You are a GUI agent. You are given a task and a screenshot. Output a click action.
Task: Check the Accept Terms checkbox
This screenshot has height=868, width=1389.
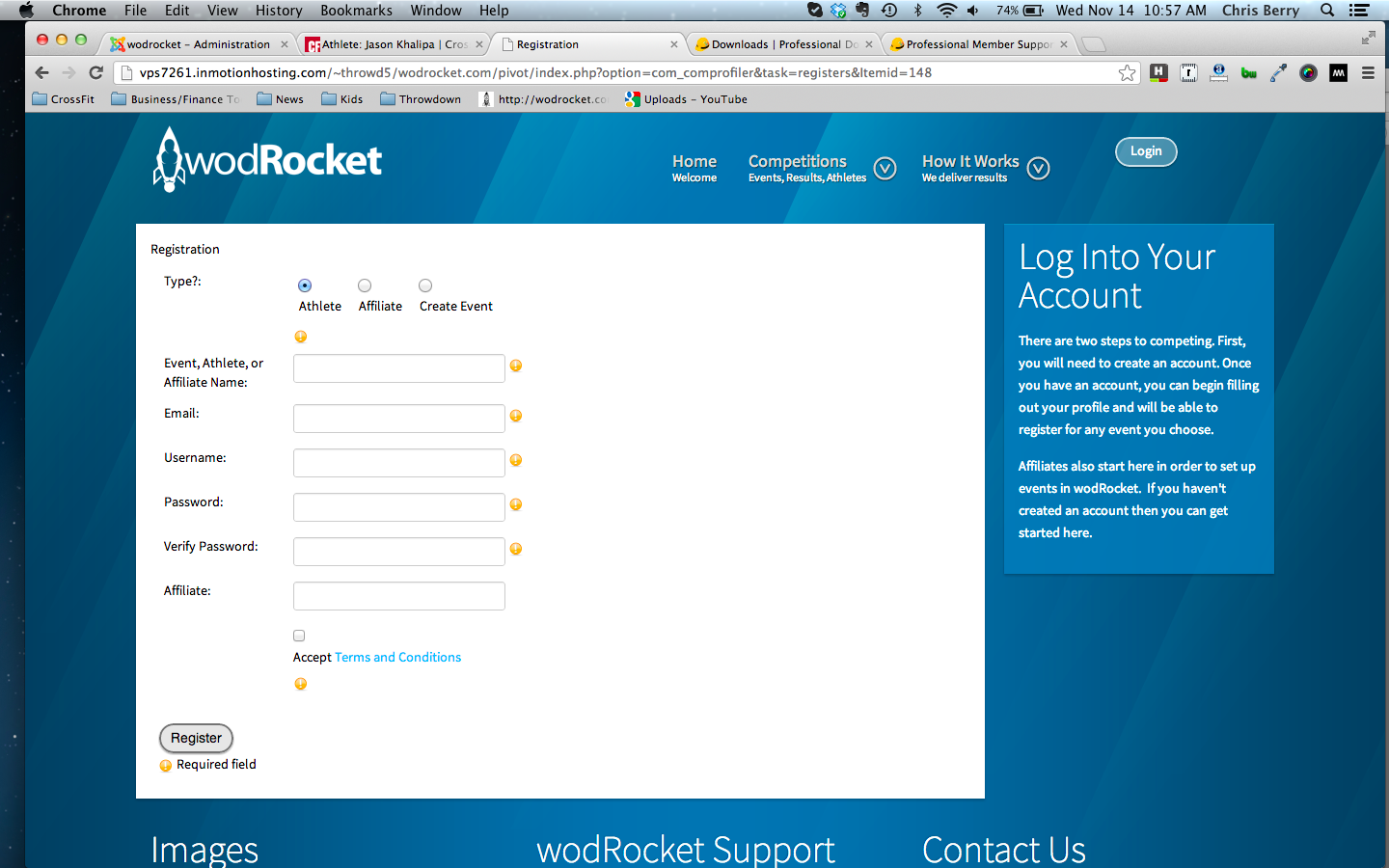299,636
